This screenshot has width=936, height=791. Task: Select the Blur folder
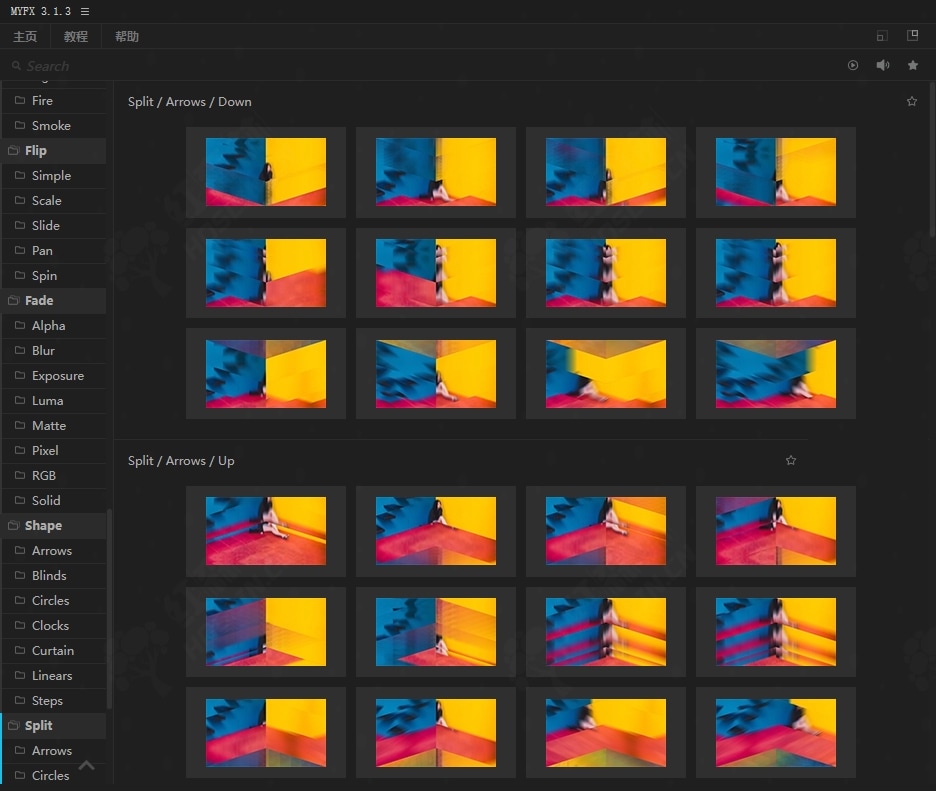(54, 350)
